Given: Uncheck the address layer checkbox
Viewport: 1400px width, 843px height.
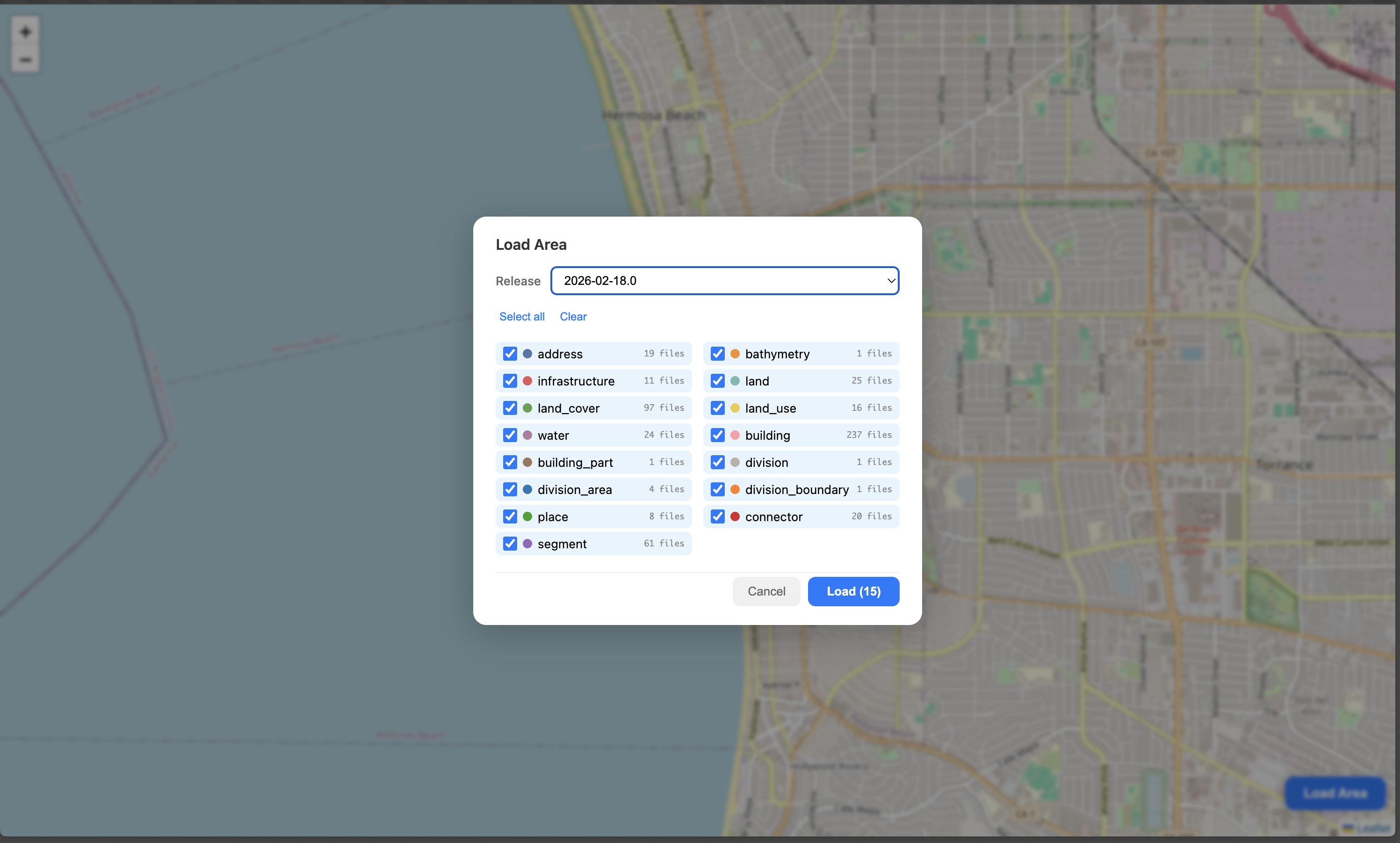Looking at the screenshot, I should click(509, 353).
